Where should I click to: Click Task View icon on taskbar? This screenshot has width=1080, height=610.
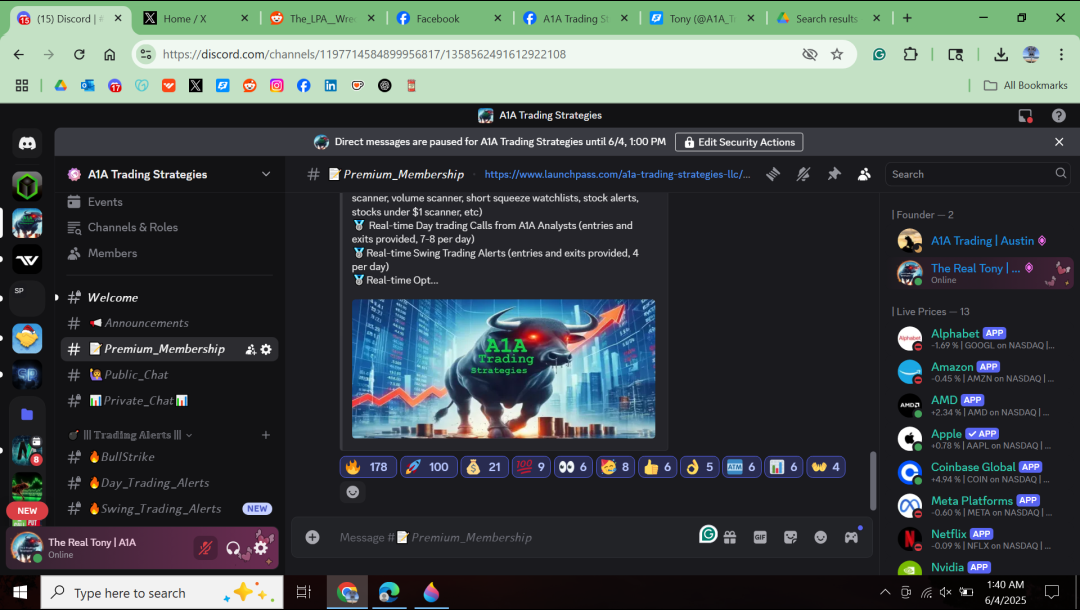pos(303,592)
